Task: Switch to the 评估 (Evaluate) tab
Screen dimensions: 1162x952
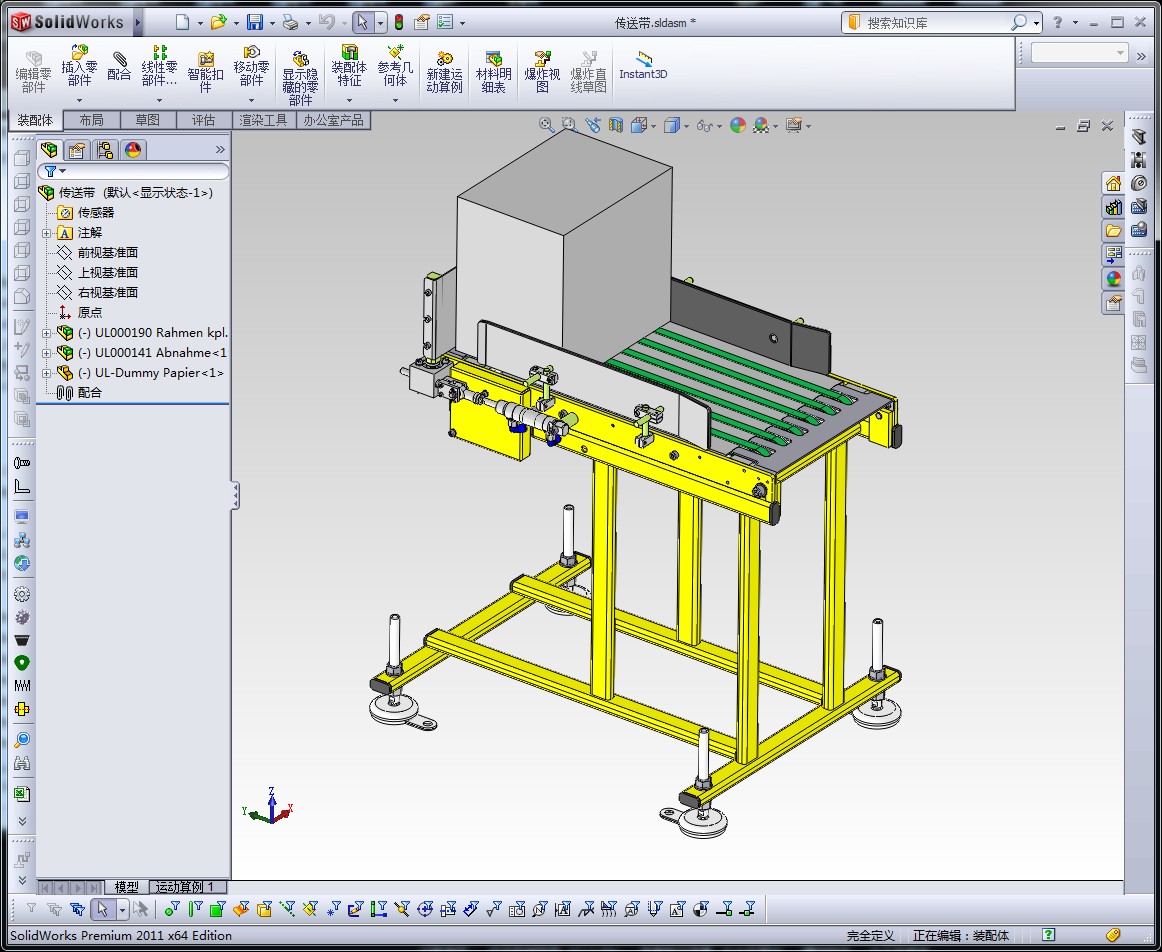Action: click(x=203, y=120)
